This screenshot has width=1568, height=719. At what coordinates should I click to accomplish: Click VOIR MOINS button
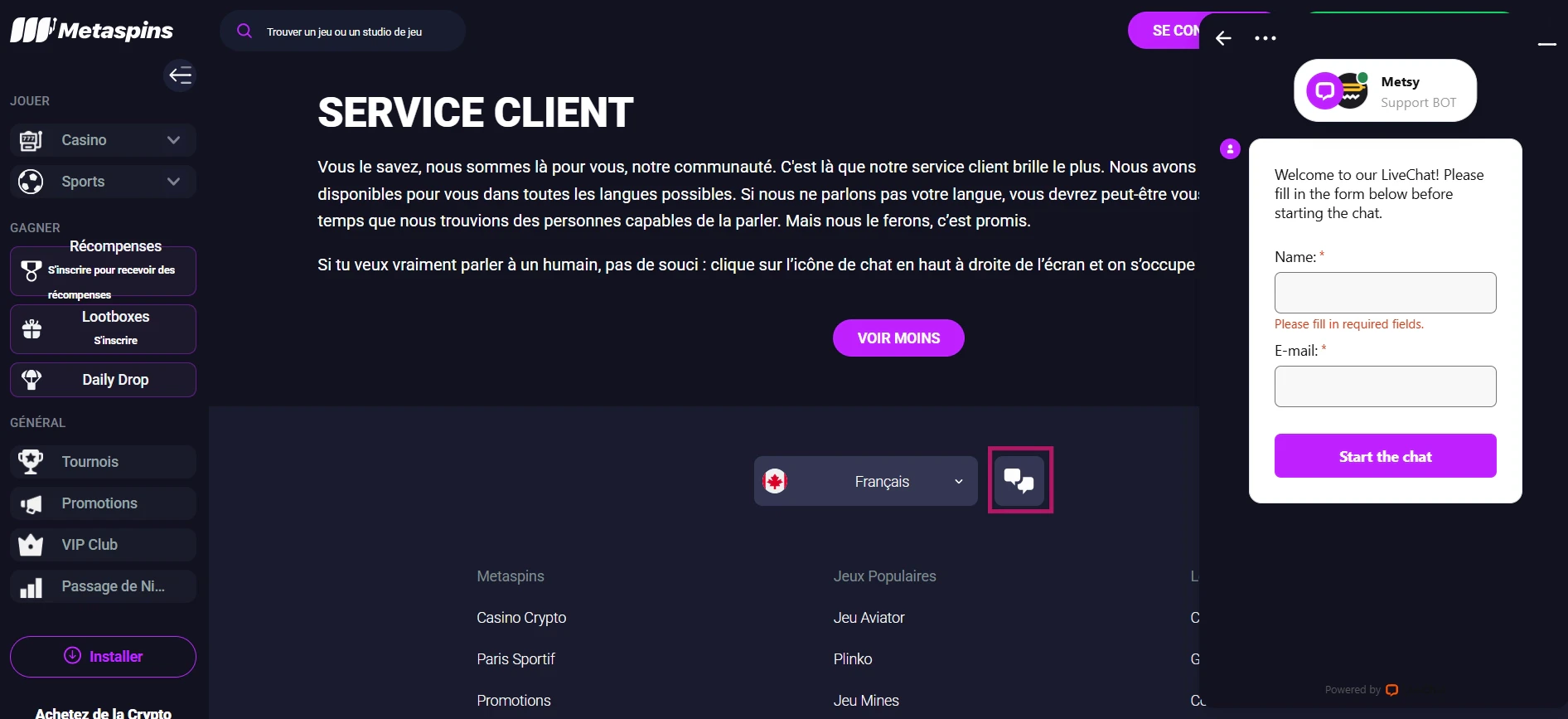click(898, 338)
